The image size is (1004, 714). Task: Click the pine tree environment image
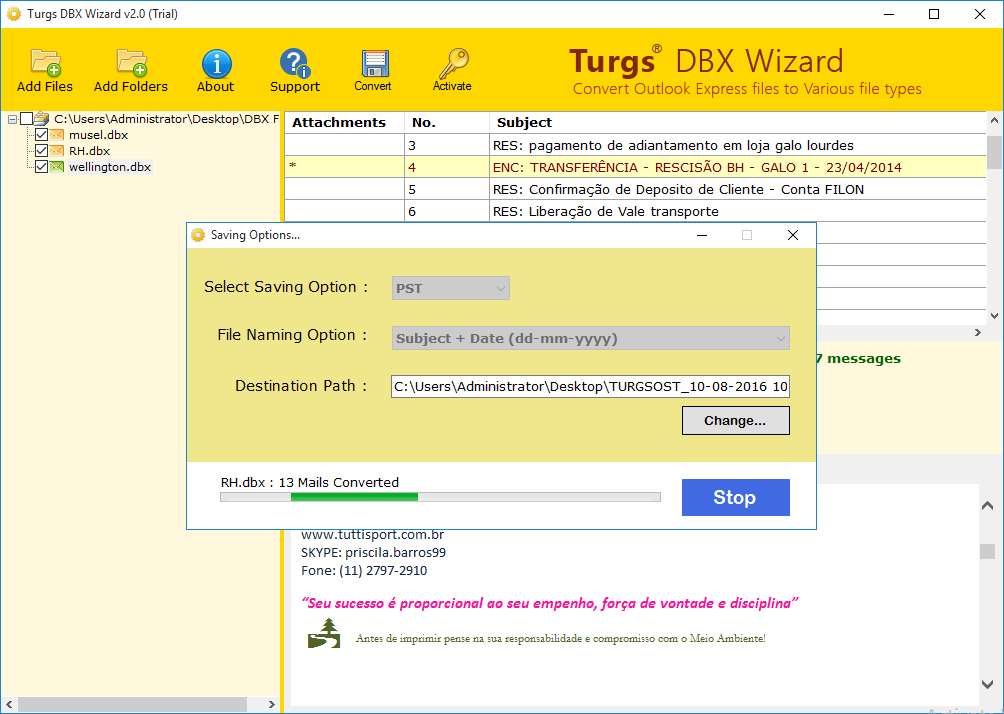[324, 633]
